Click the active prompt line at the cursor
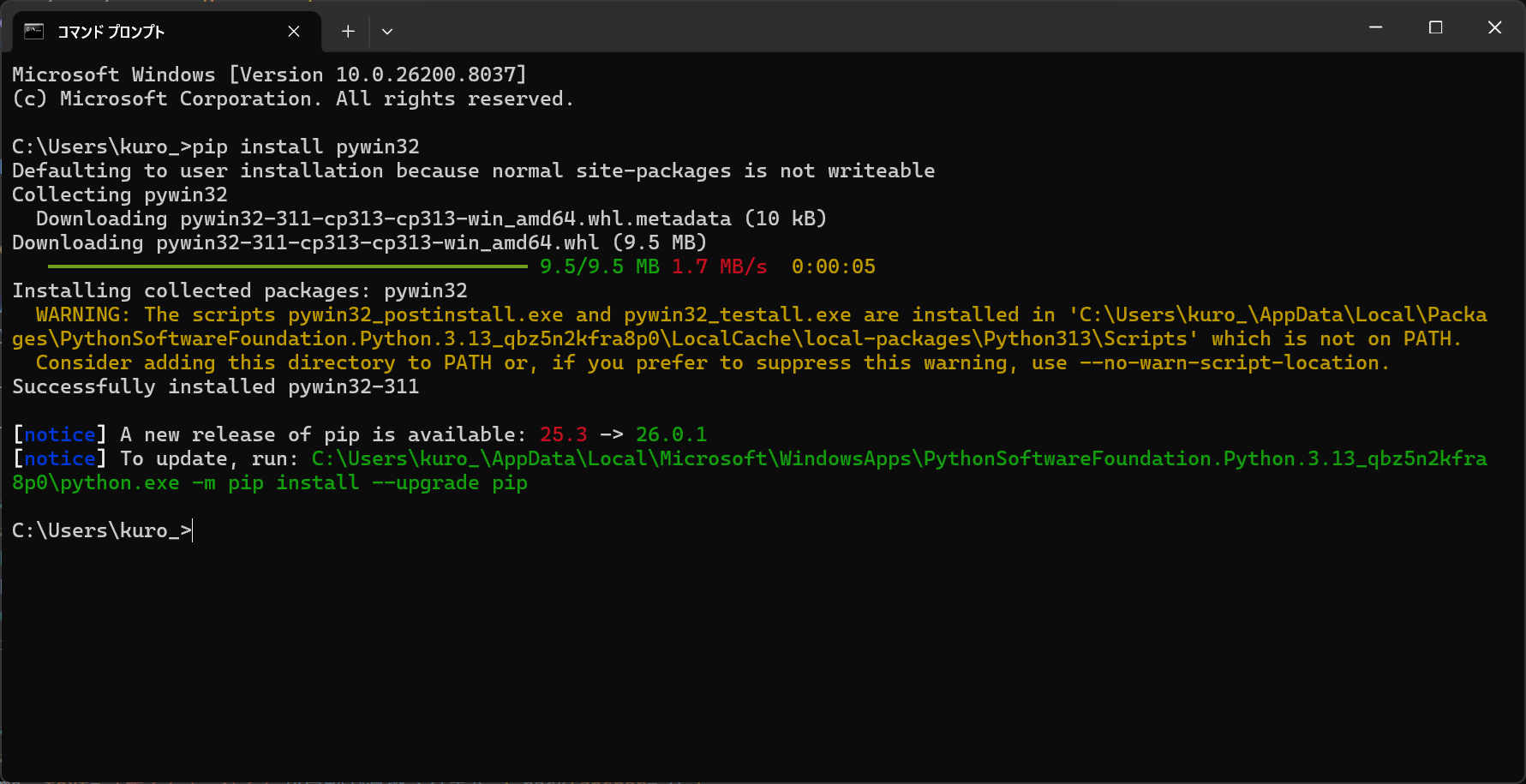Image resolution: width=1526 pixels, height=784 pixels. tap(192, 530)
